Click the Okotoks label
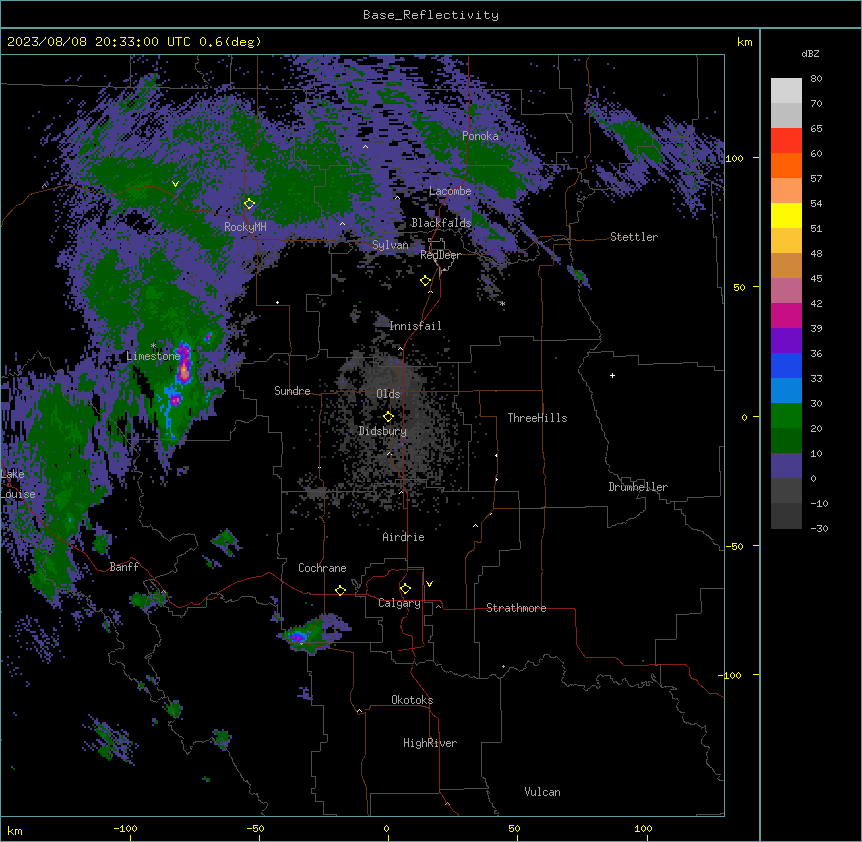862x842 pixels. (x=412, y=700)
